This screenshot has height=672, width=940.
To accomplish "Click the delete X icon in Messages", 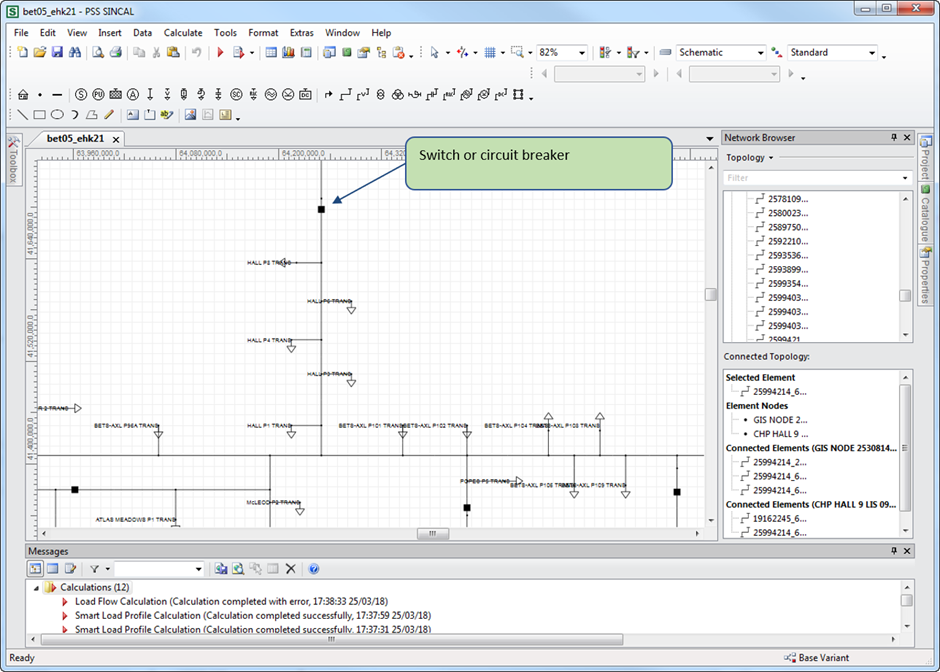I will click(291, 569).
